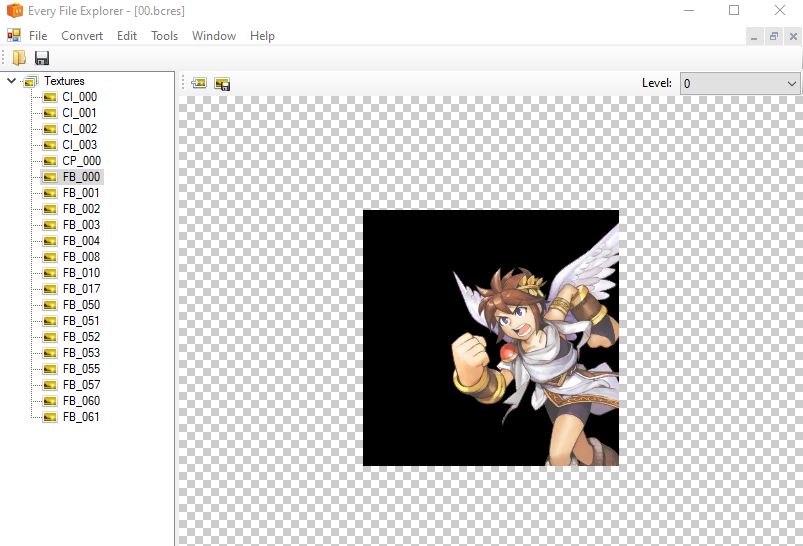Screen dimensions: 803x546
Task: Click the texture icon beside FB_017
Action: coord(50,289)
